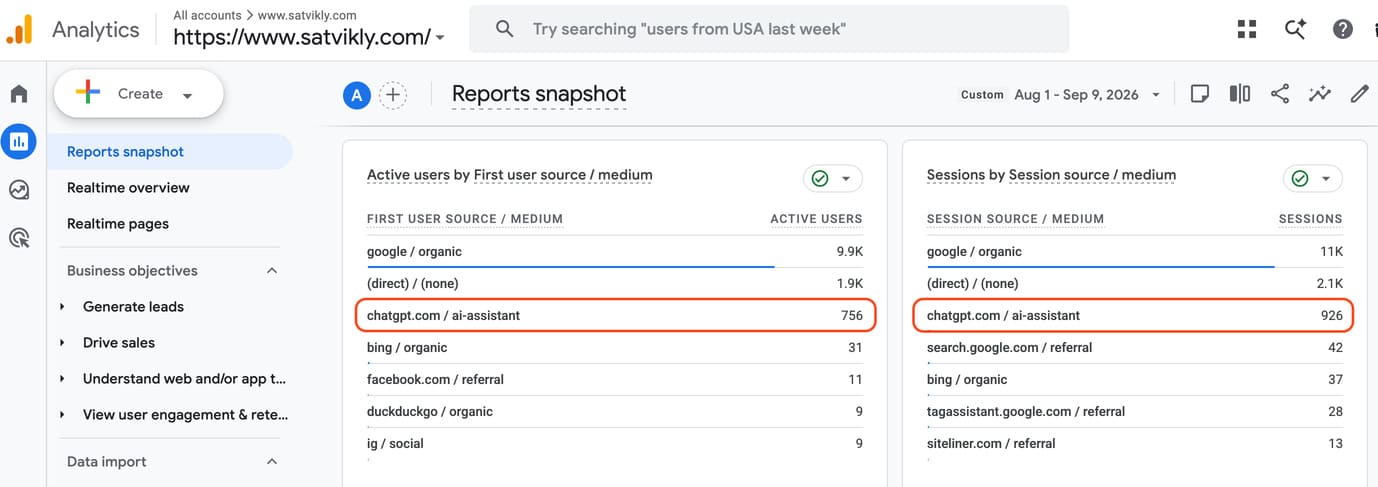The height and width of the screenshot is (487, 1378).
Task: Click the edit comparisons columns icon
Action: [x=1240, y=94]
